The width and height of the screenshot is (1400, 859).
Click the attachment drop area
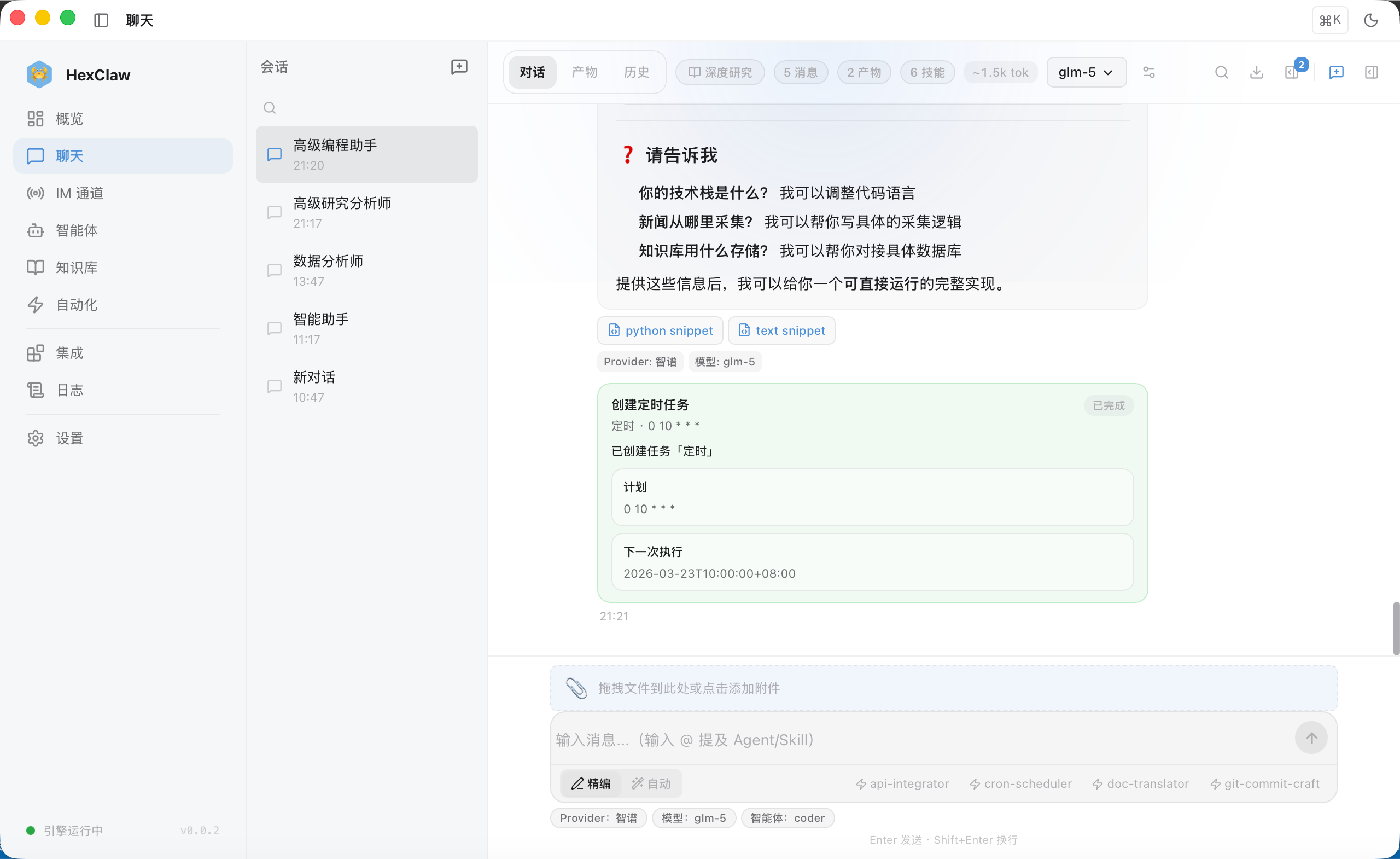coord(944,688)
